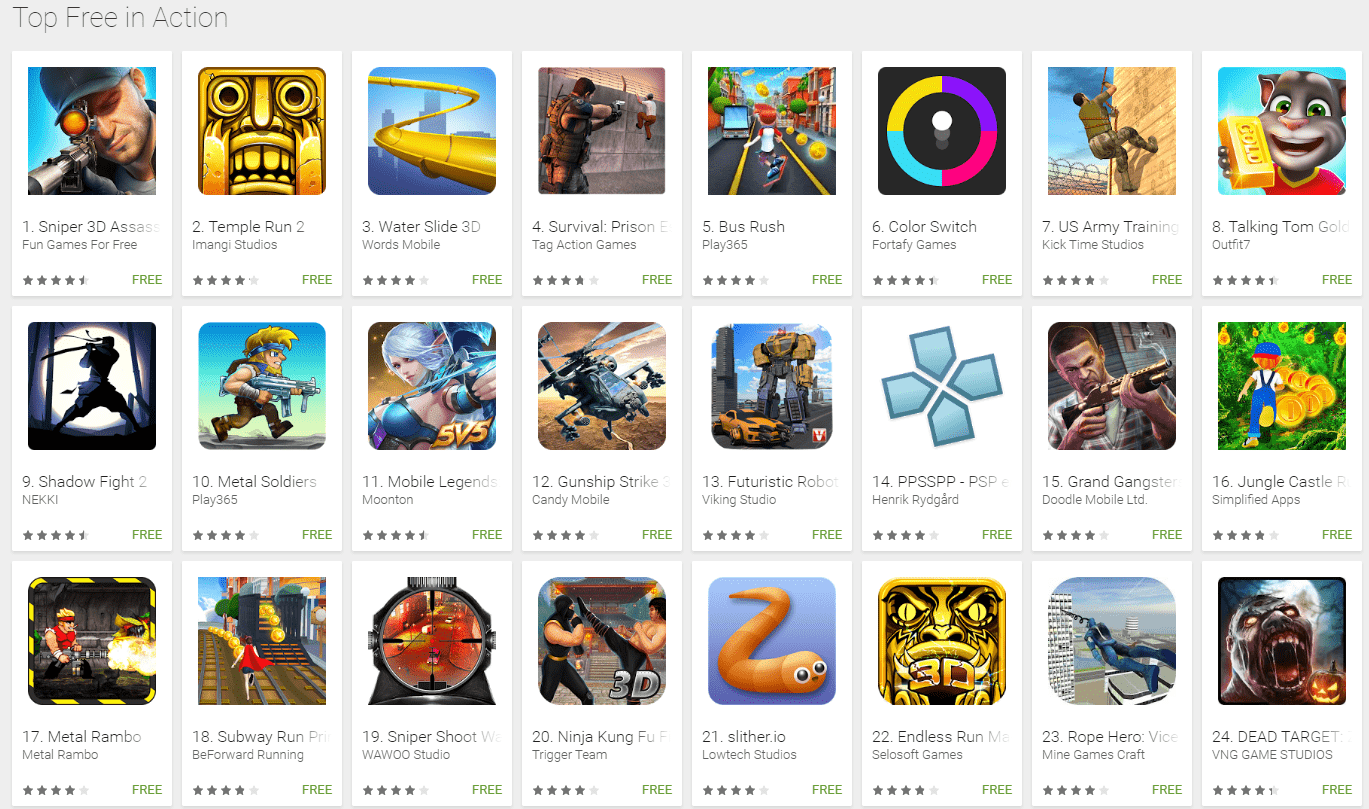Click the Mobile Legends 5v5 icon
1369x809 pixels.
pos(432,386)
